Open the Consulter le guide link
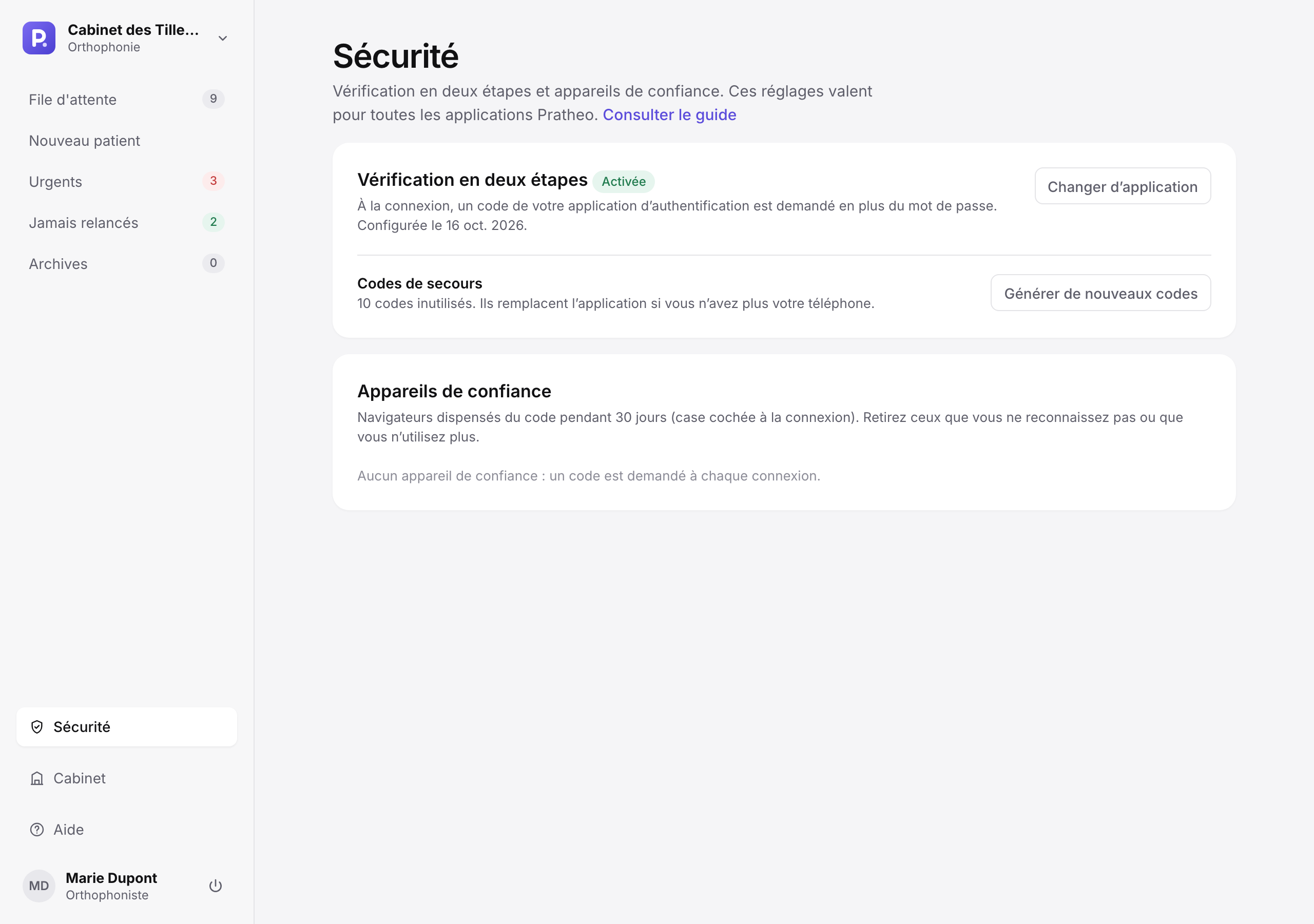 pyautogui.click(x=669, y=115)
